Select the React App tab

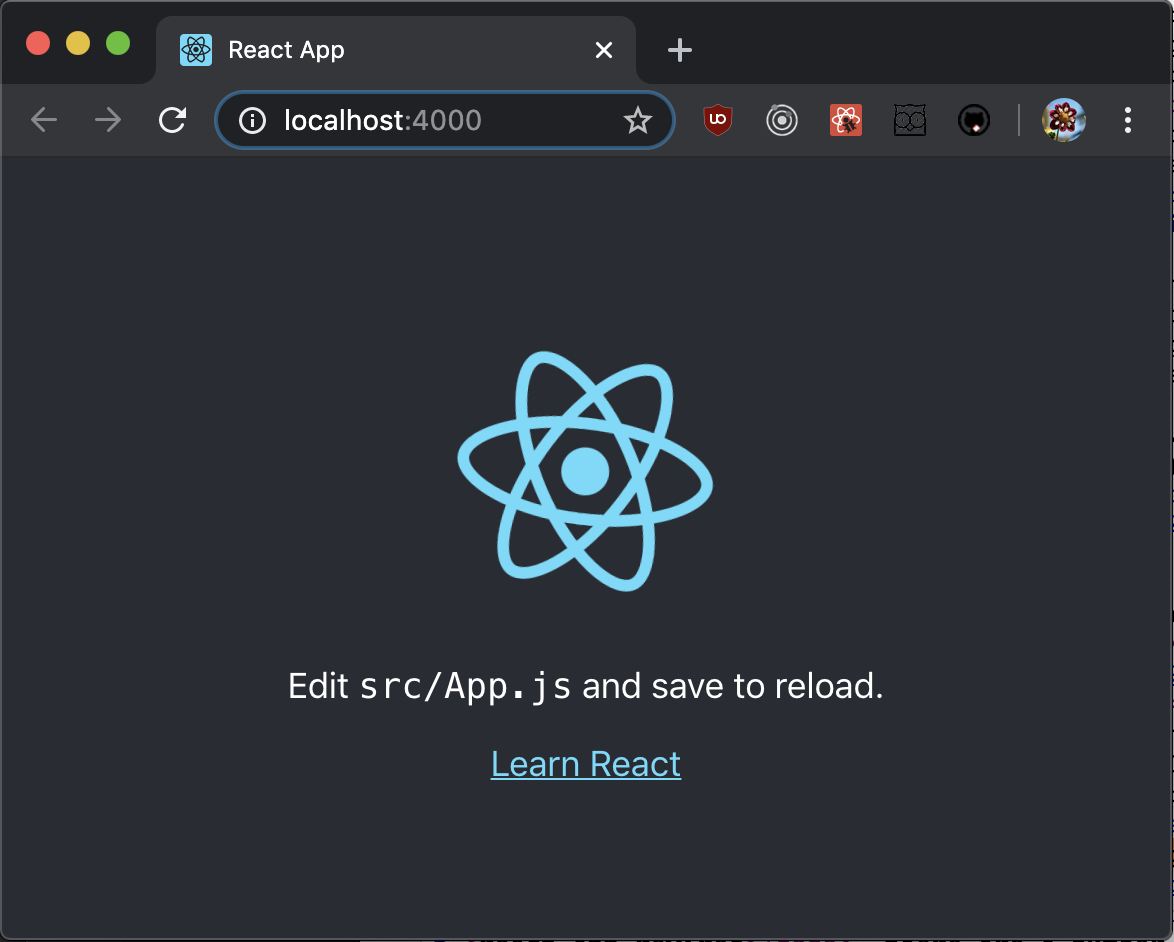(x=396, y=50)
